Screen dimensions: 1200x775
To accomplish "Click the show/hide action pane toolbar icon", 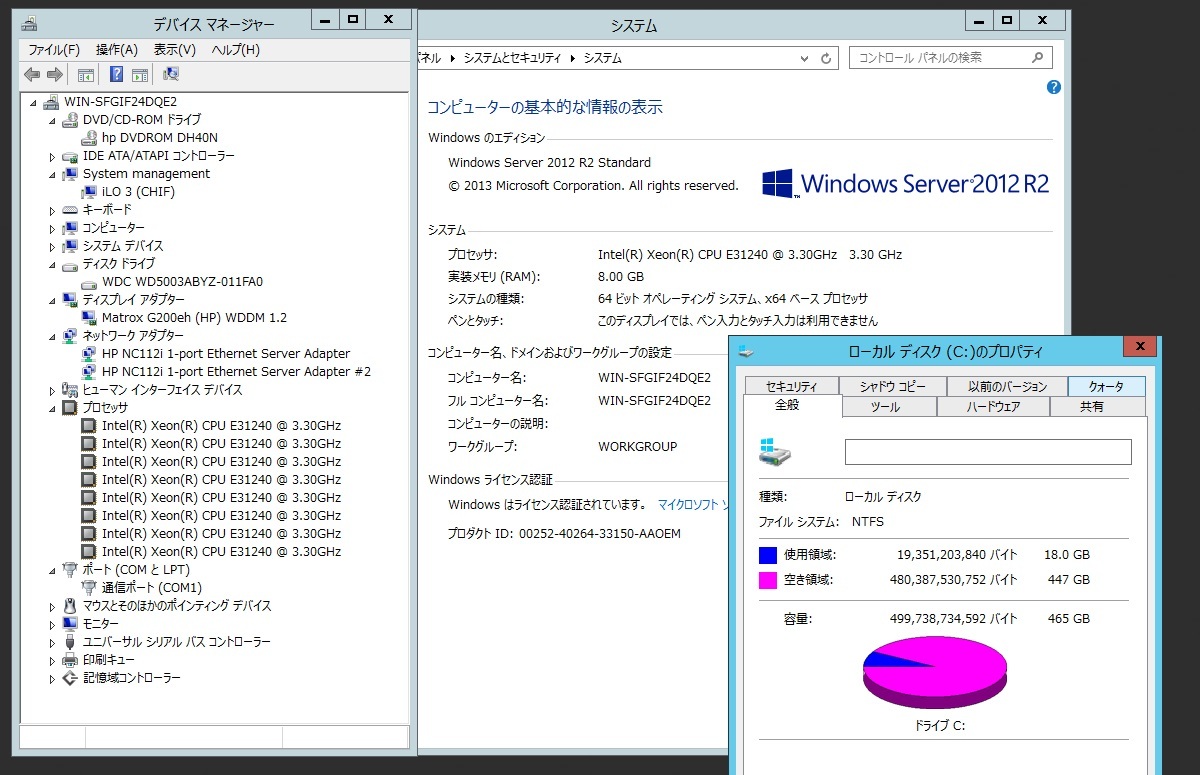I will [x=140, y=74].
